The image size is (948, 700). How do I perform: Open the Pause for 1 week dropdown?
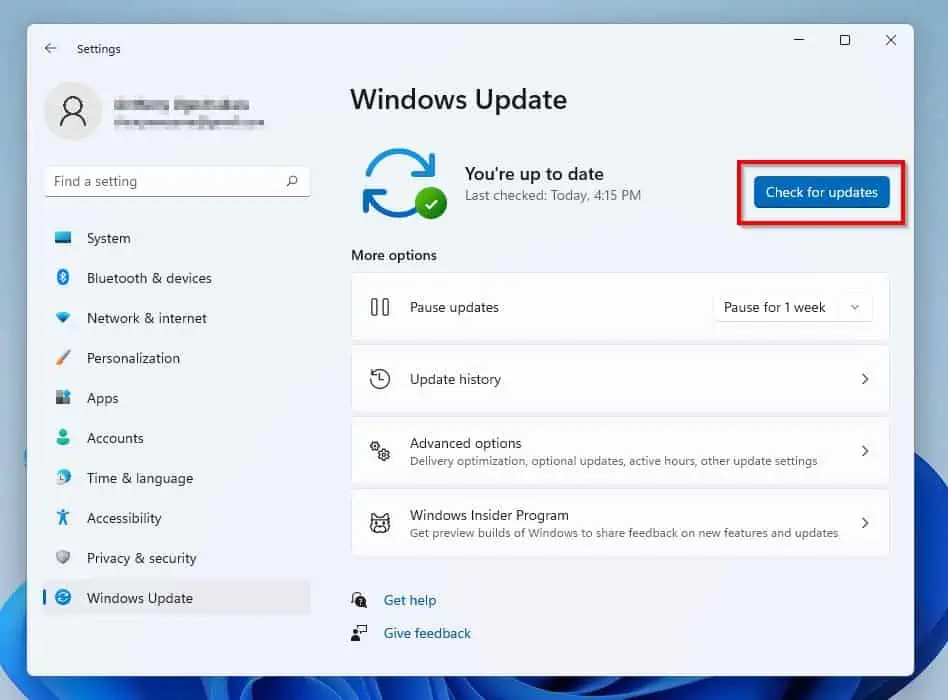[x=793, y=307]
